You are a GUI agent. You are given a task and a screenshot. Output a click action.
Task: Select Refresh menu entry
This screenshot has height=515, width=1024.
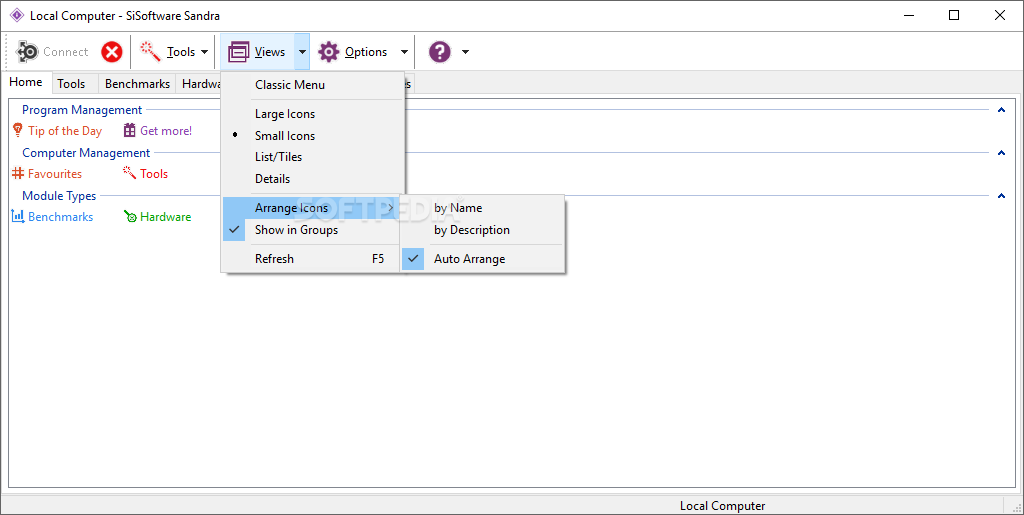click(312, 258)
